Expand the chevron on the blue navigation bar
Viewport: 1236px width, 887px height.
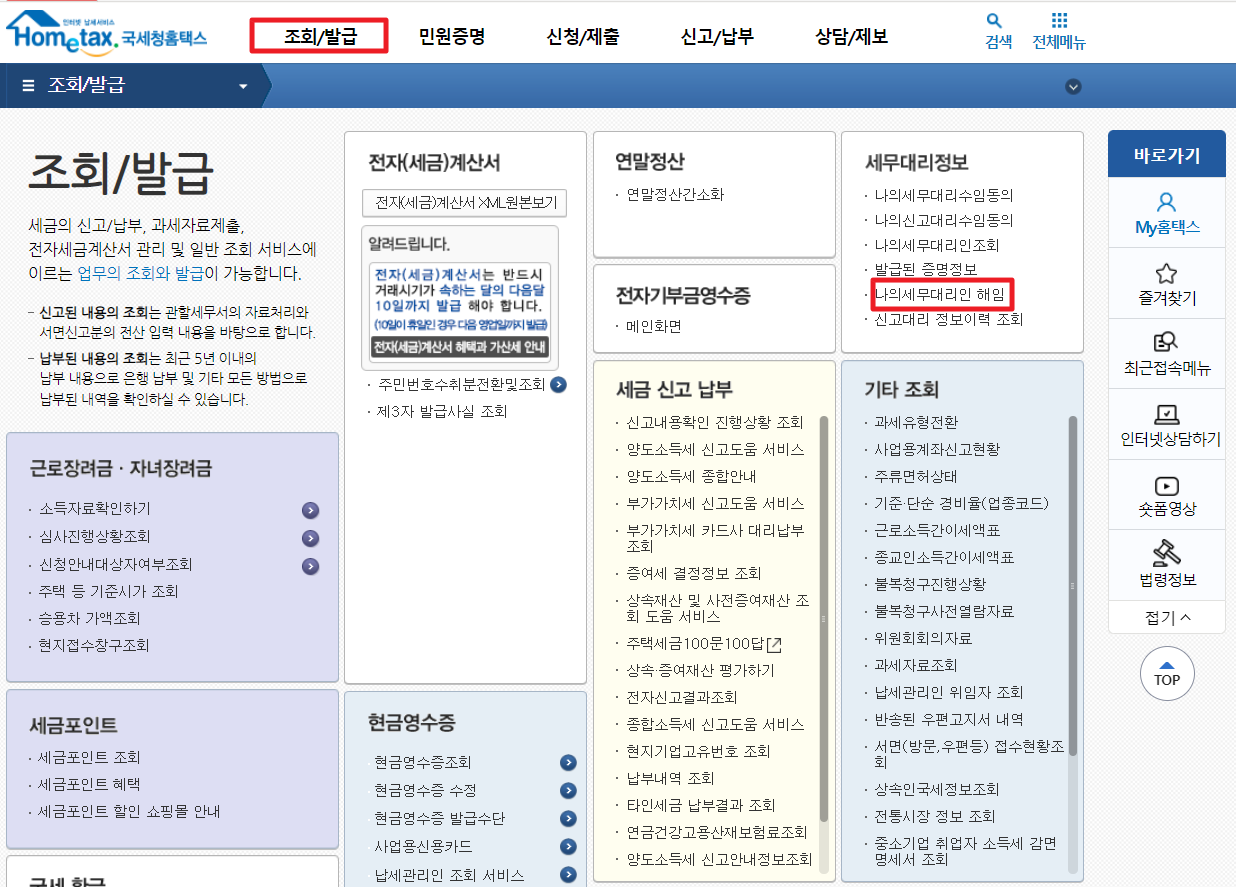(1073, 87)
